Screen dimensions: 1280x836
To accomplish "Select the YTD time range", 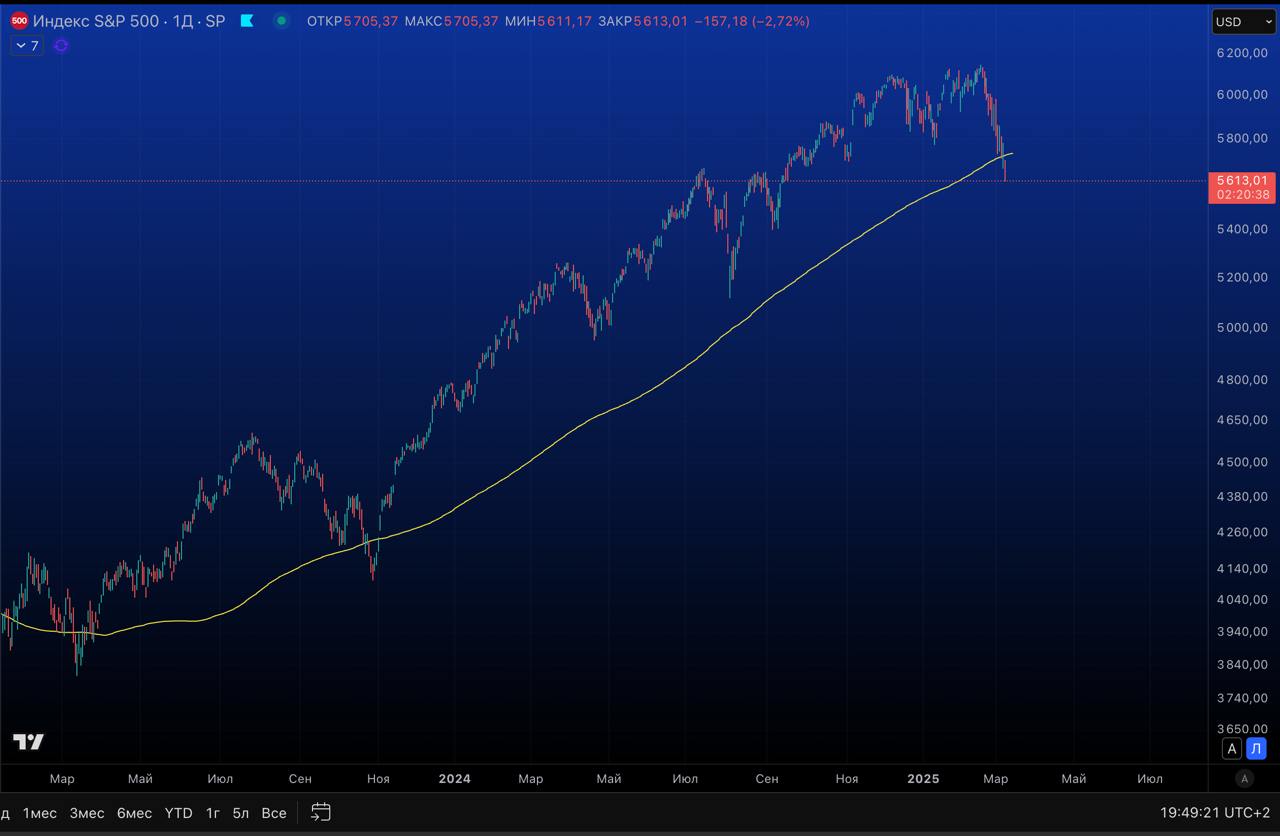I will coord(178,813).
